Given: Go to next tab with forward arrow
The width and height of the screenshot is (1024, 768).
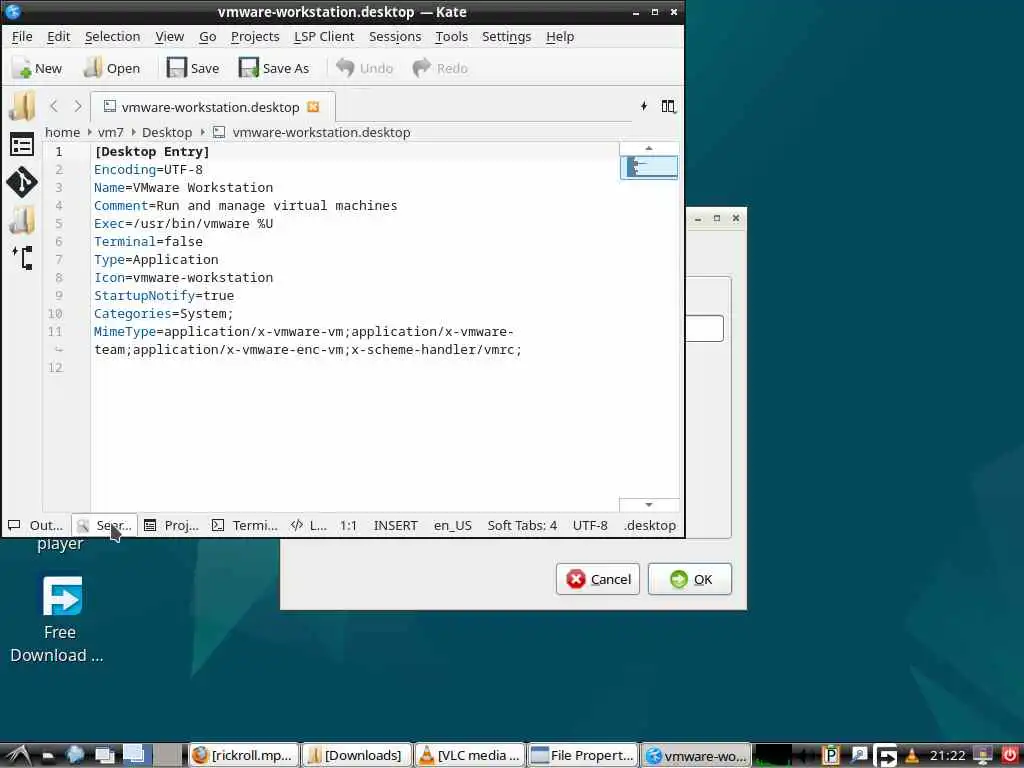Looking at the screenshot, I should coord(77,106).
